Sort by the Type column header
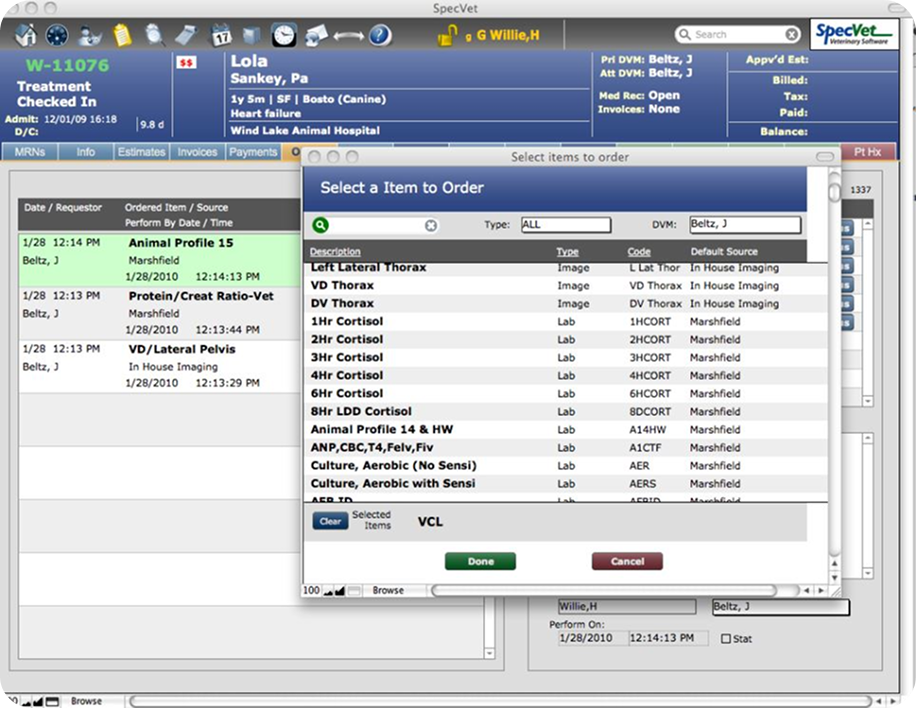This screenshot has width=916, height=708. pyautogui.click(x=567, y=252)
